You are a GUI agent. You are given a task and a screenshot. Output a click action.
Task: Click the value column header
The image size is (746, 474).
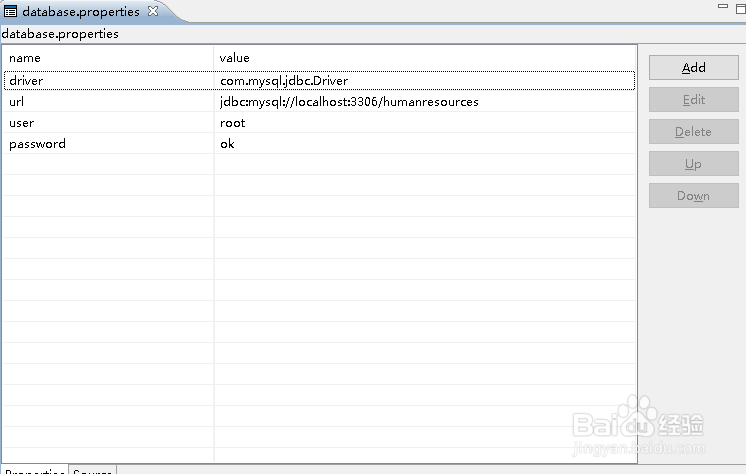[425, 58]
